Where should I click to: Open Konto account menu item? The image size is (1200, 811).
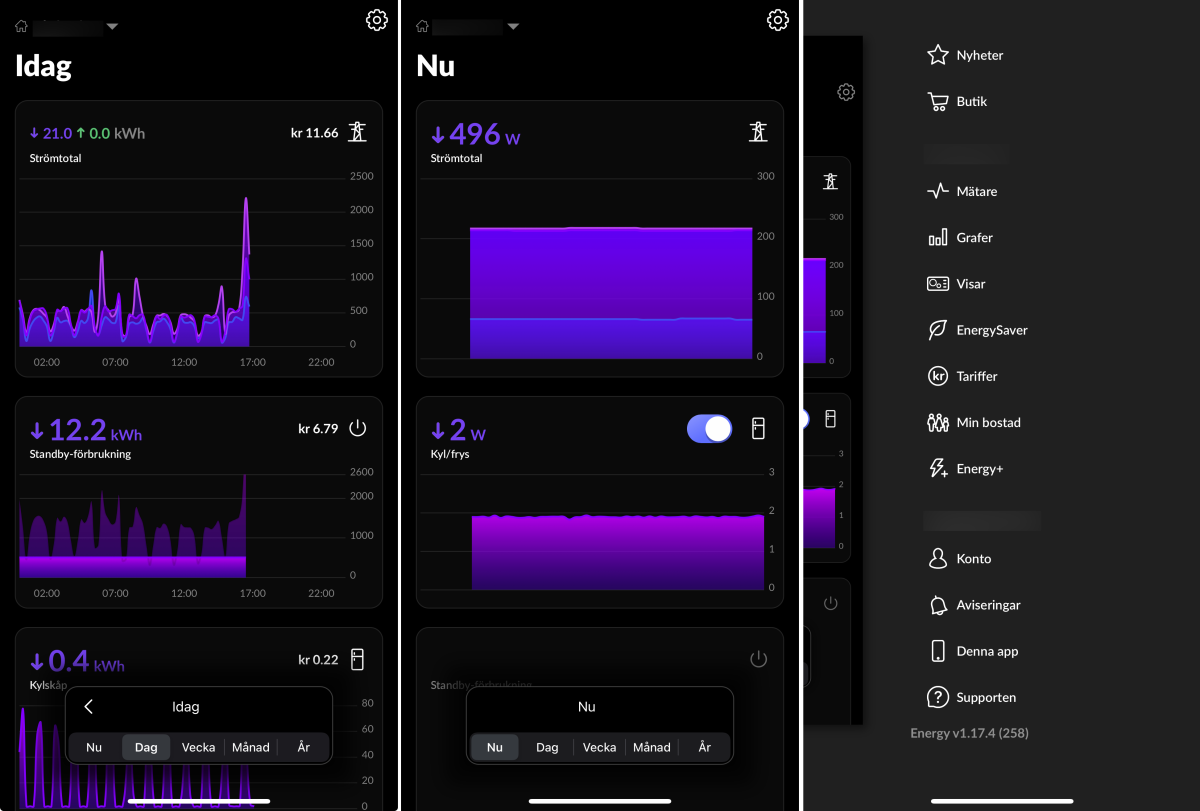pyautogui.click(x=960, y=559)
